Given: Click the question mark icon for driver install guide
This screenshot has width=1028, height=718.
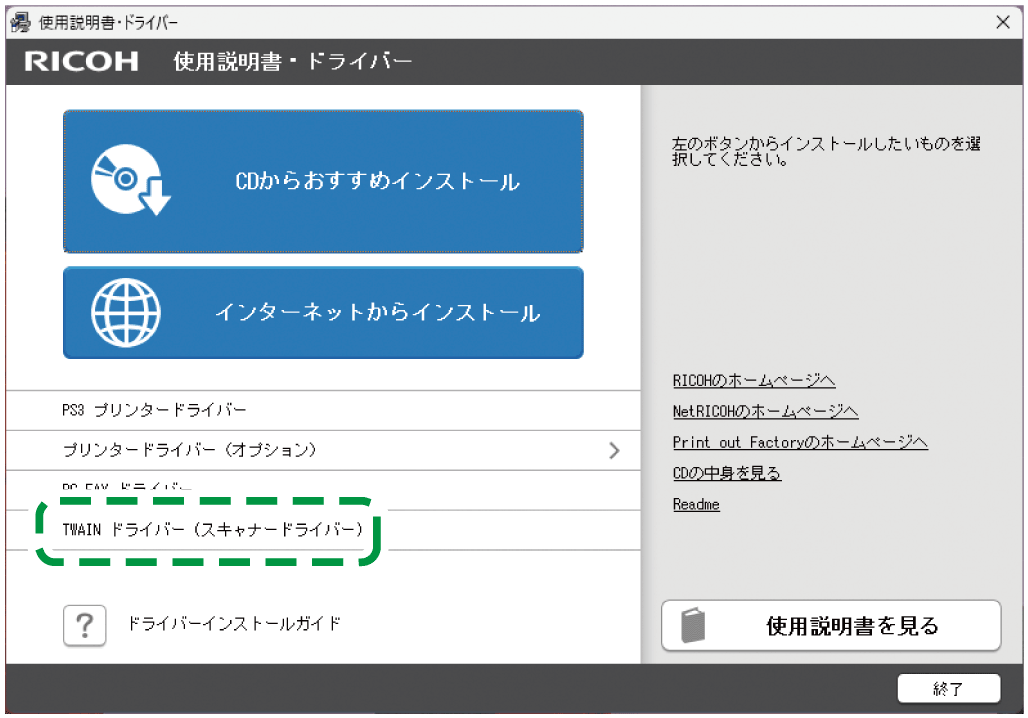Looking at the screenshot, I should pos(85,625).
